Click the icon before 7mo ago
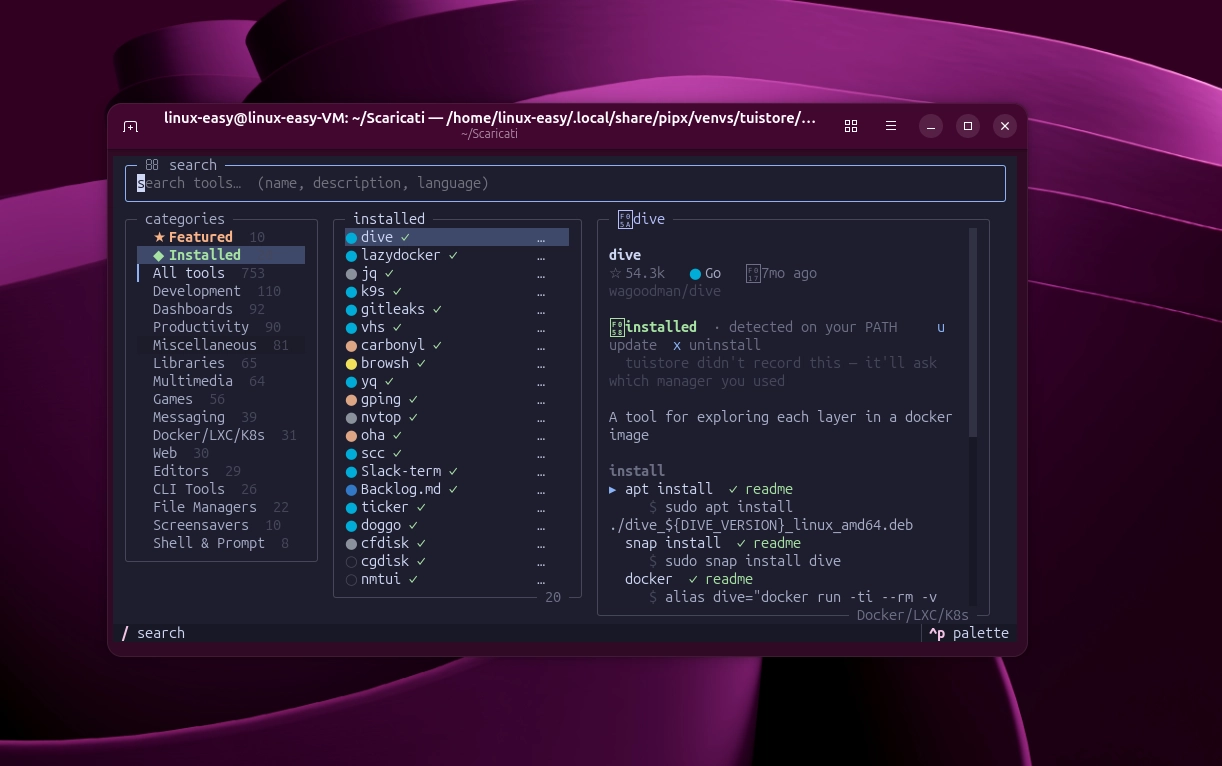Screen dimensions: 1222x766 753,273
